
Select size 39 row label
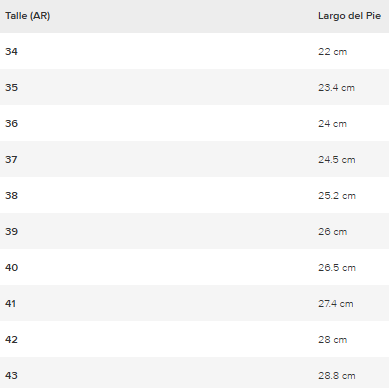click(x=11, y=232)
